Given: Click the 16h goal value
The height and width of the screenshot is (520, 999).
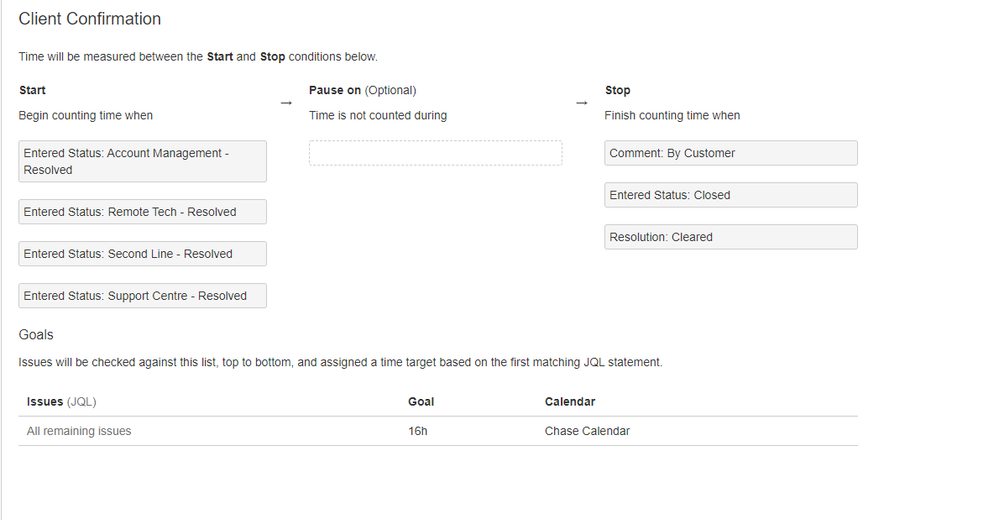Looking at the screenshot, I should pos(418,431).
